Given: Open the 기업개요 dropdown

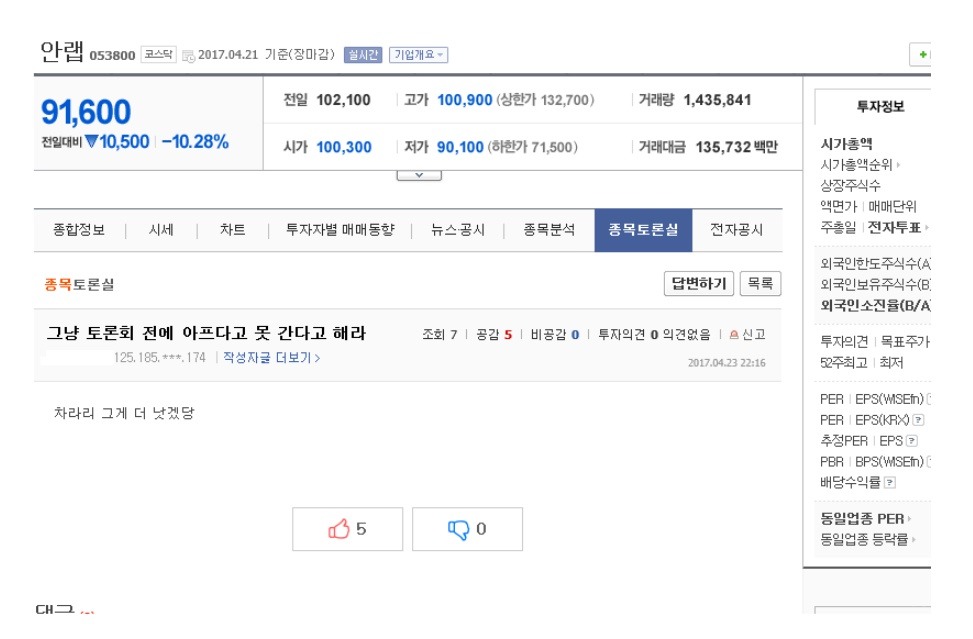Looking at the screenshot, I should pos(418,55).
